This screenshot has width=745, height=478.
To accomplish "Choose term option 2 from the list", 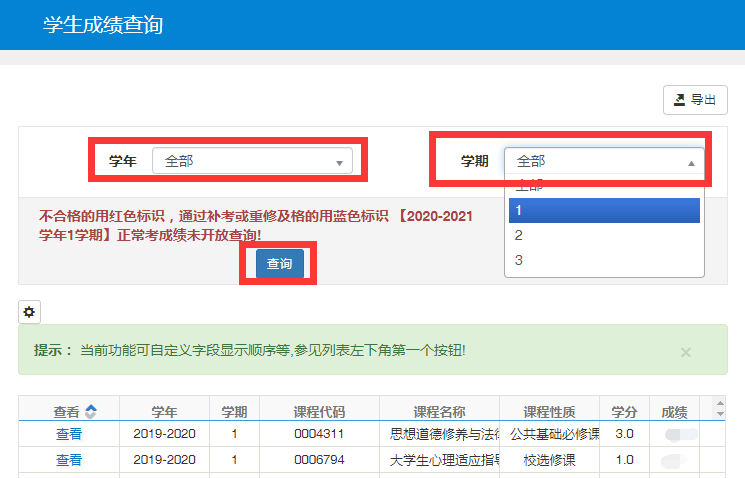I will [x=604, y=235].
